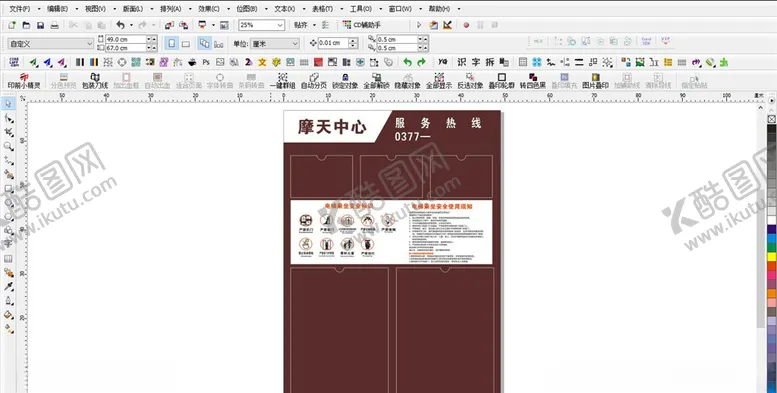The image size is (777, 393).
Task: Select the Eyedropper tool
Action: pyautogui.click(x=8, y=286)
